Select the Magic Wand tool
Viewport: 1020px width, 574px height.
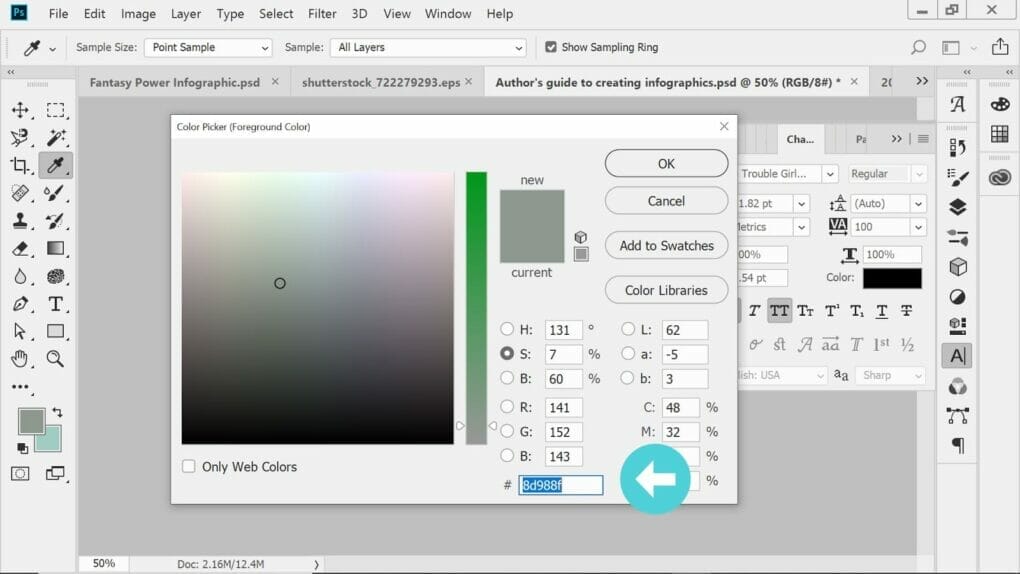pos(56,138)
